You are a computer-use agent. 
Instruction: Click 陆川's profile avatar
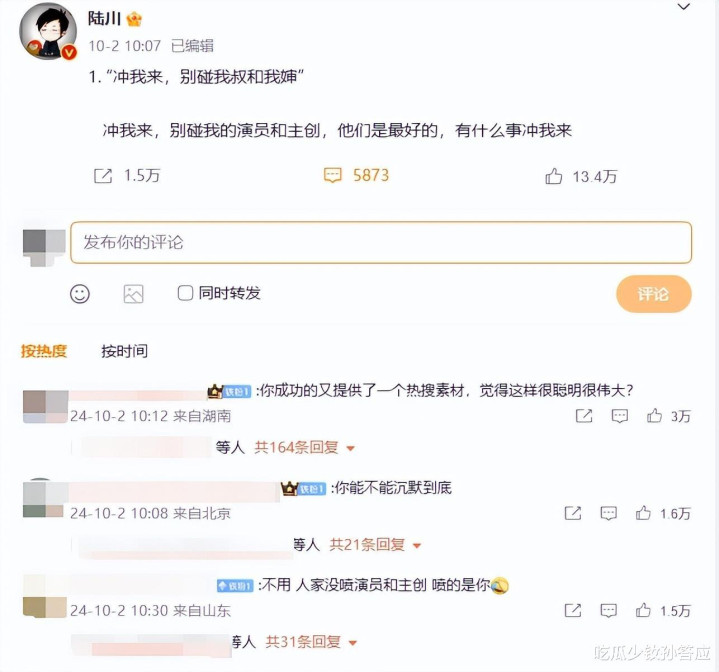[48, 31]
